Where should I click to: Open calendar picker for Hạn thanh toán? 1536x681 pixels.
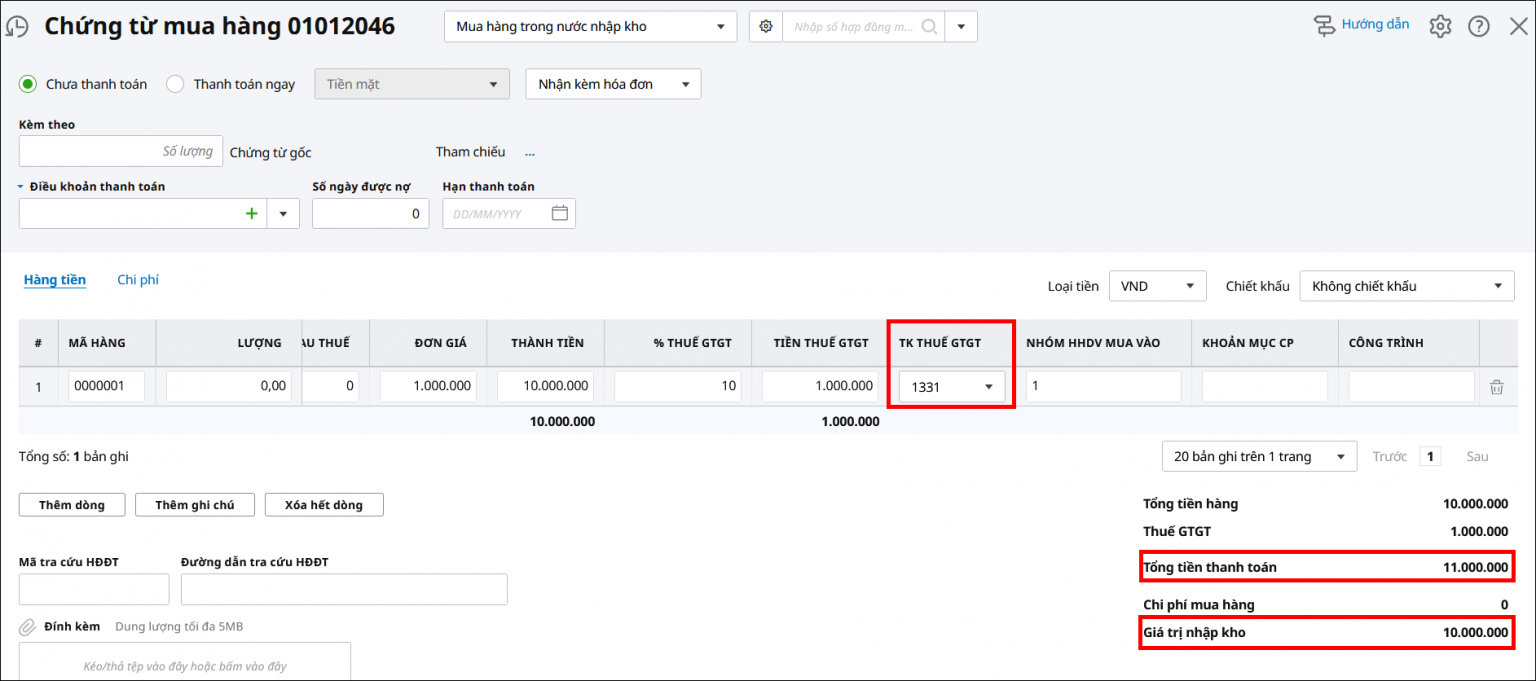559,213
